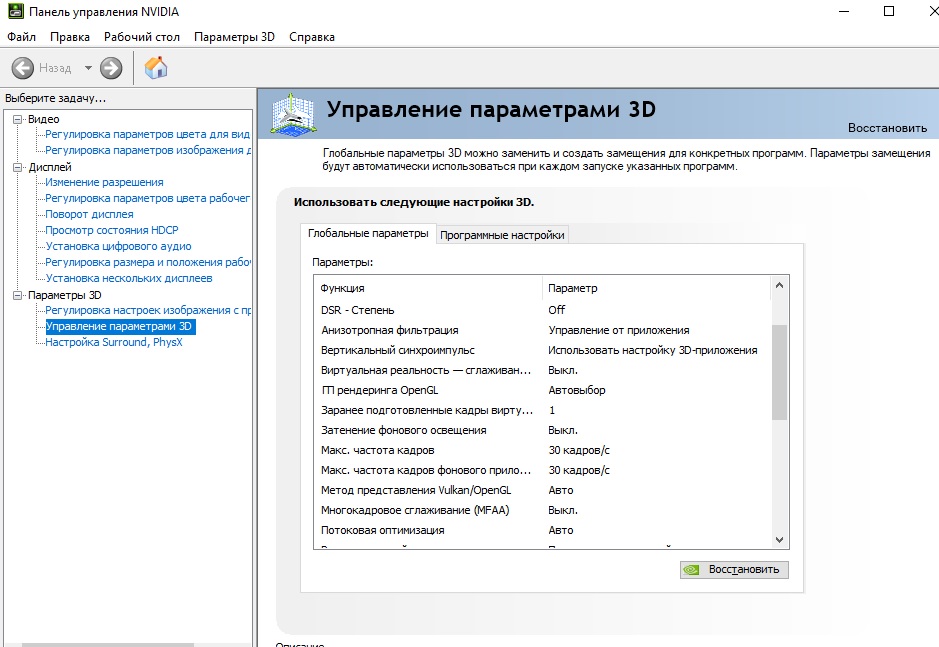Click the Forward arrow icon
The image size is (939, 647).
click(111, 68)
